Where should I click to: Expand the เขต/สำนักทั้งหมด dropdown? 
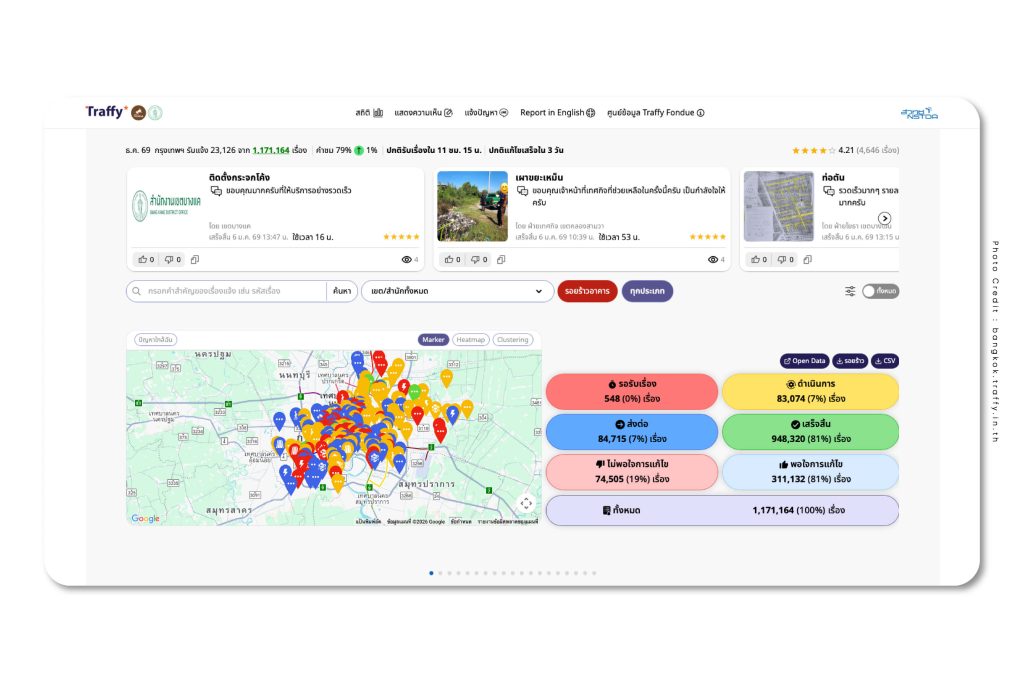457,291
